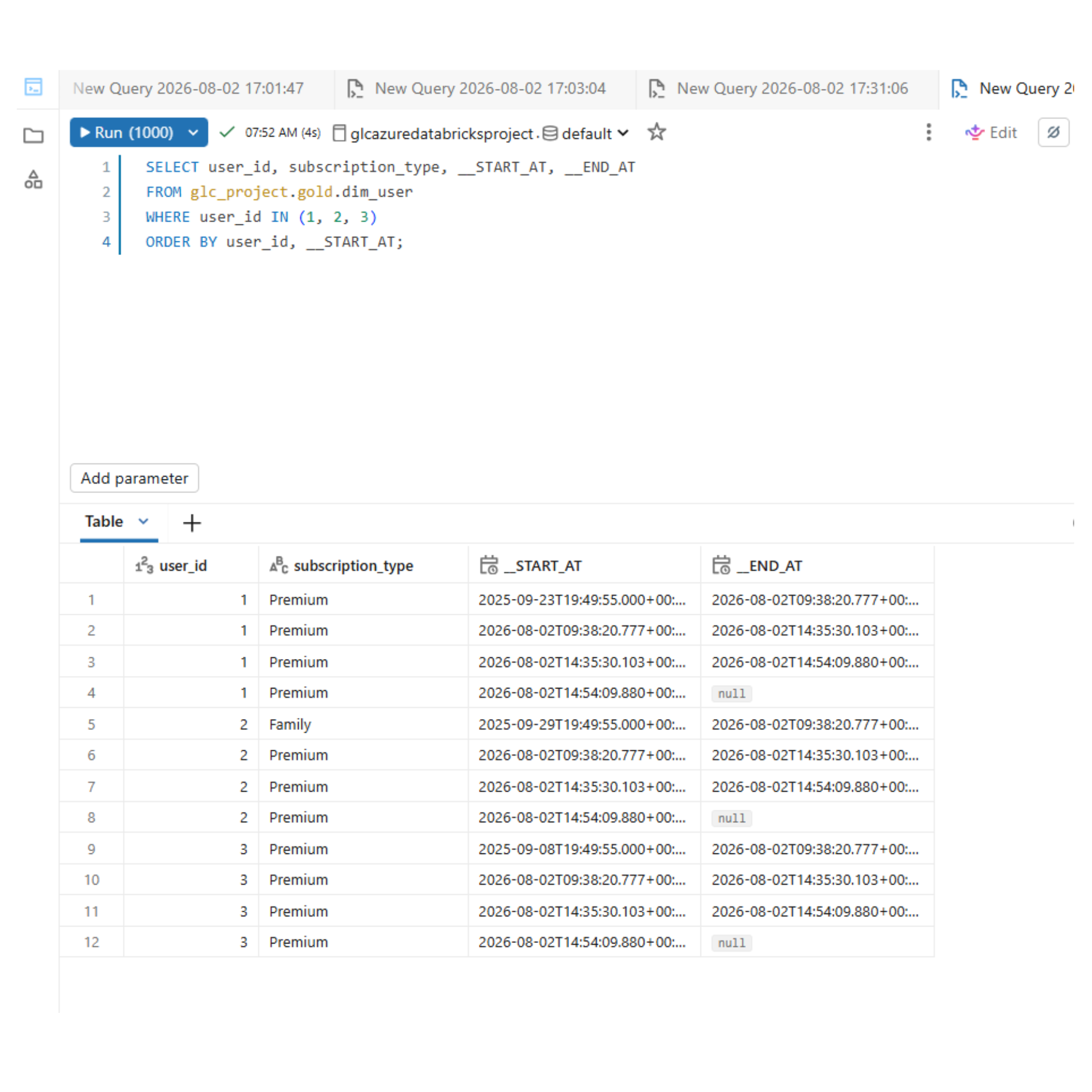Click the 07:52 AM (4s) run time
The width and height of the screenshot is (1092, 1092).
[283, 132]
